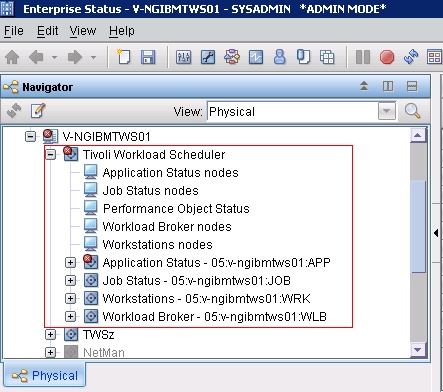Switch to the Physical tab at bottom

(45, 376)
